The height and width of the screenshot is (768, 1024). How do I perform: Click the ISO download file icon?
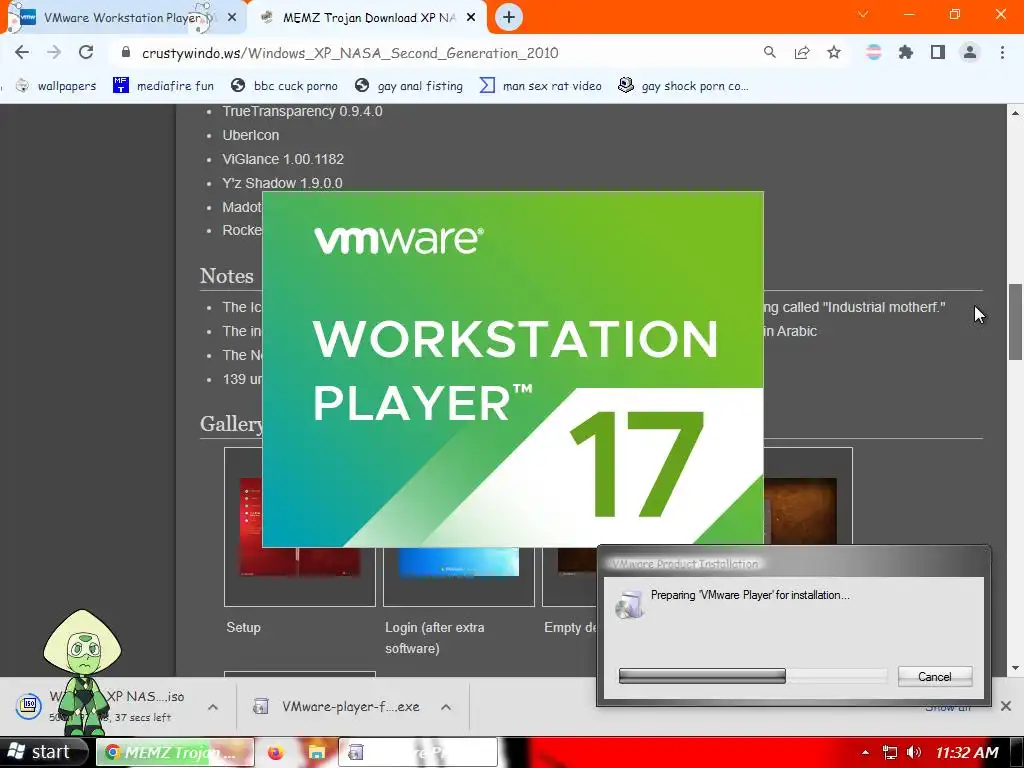coord(29,705)
